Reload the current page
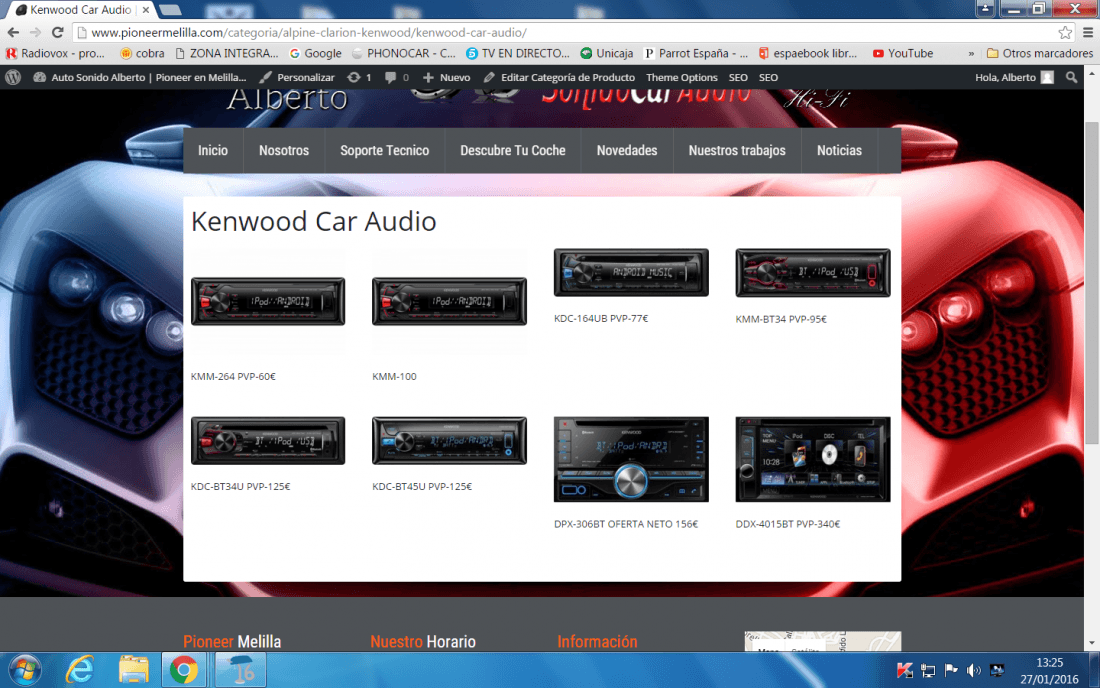The width and height of the screenshot is (1100, 688). coord(58,32)
